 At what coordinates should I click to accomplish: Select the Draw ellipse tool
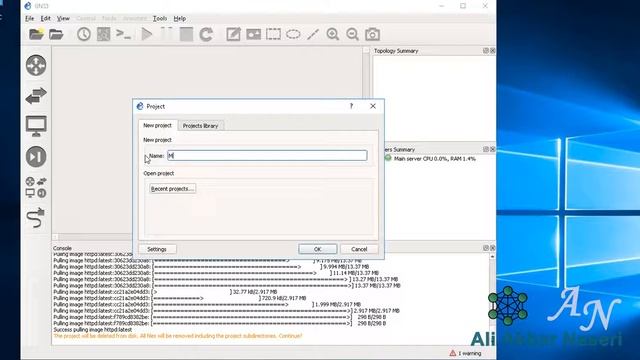[293, 34]
